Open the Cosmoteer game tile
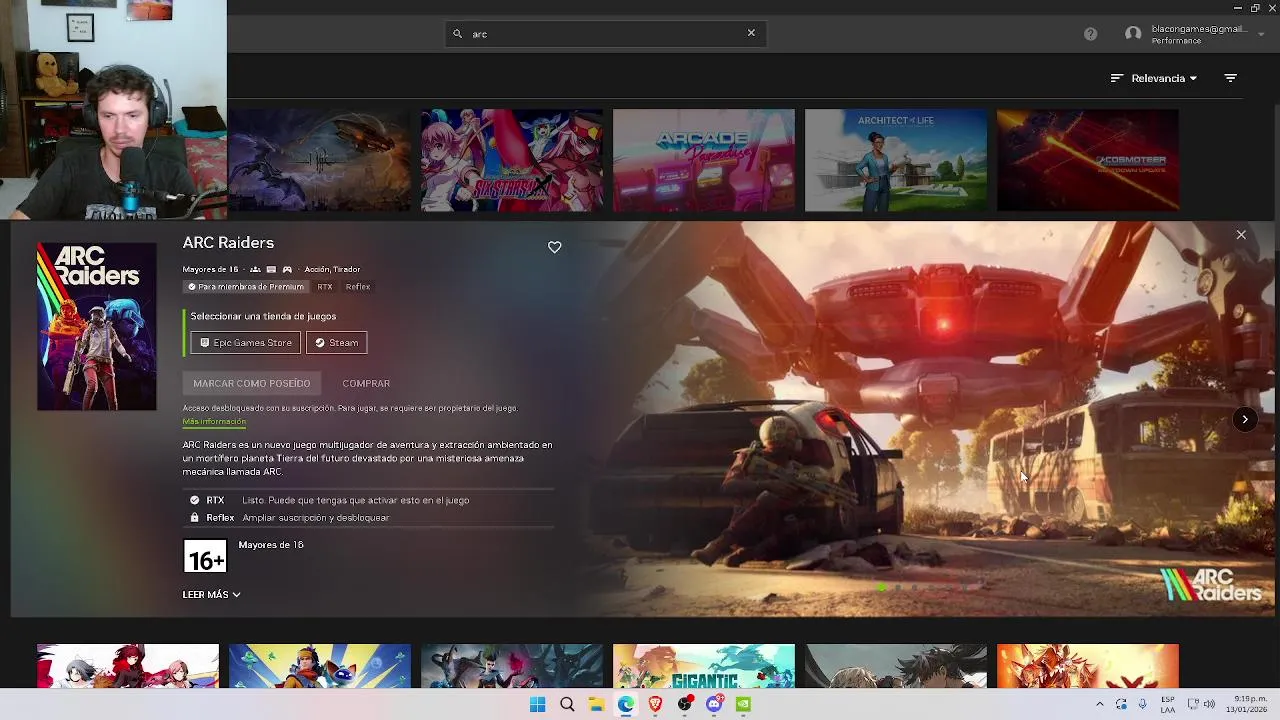Viewport: 1280px width, 720px height. [1088, 160]
